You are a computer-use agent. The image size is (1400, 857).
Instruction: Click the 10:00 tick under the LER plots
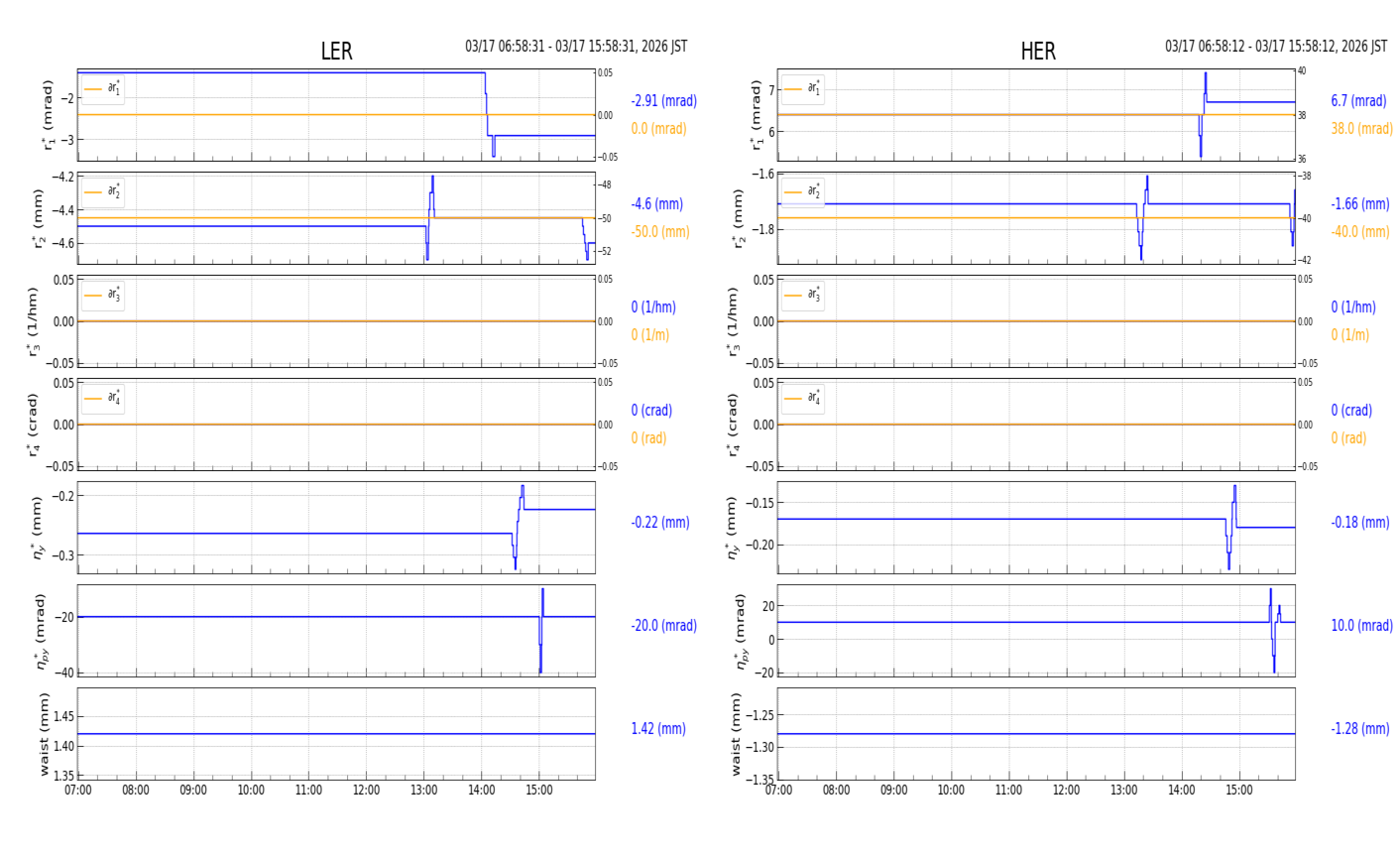pos(251,791)
